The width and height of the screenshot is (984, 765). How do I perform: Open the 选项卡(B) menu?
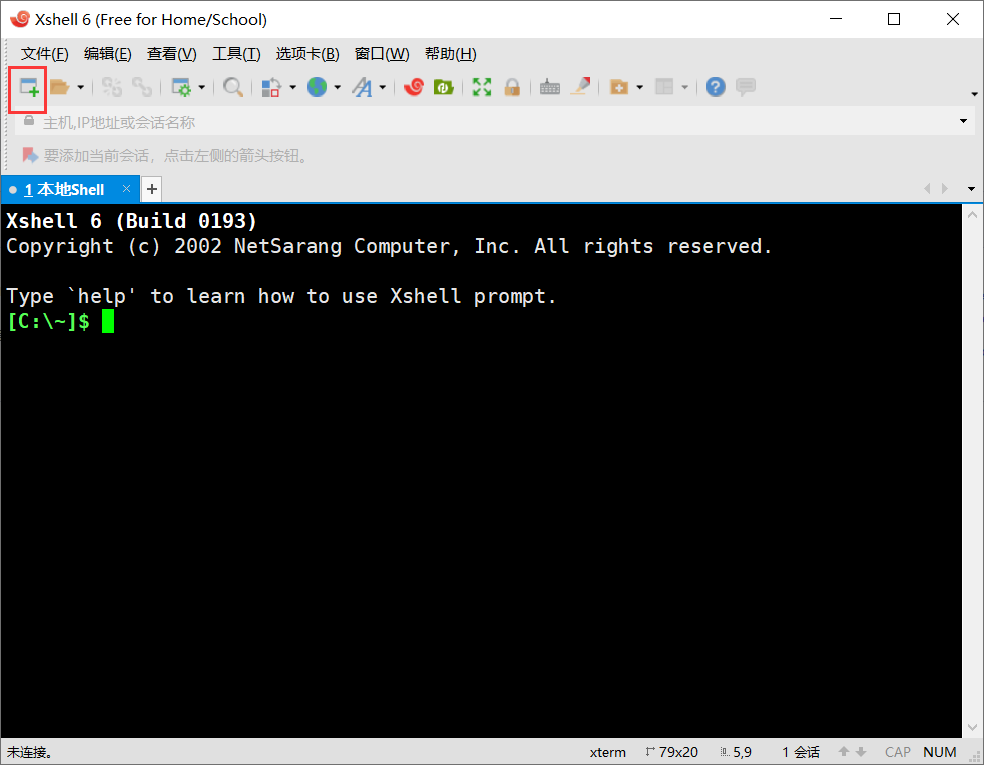pos(308,54)
